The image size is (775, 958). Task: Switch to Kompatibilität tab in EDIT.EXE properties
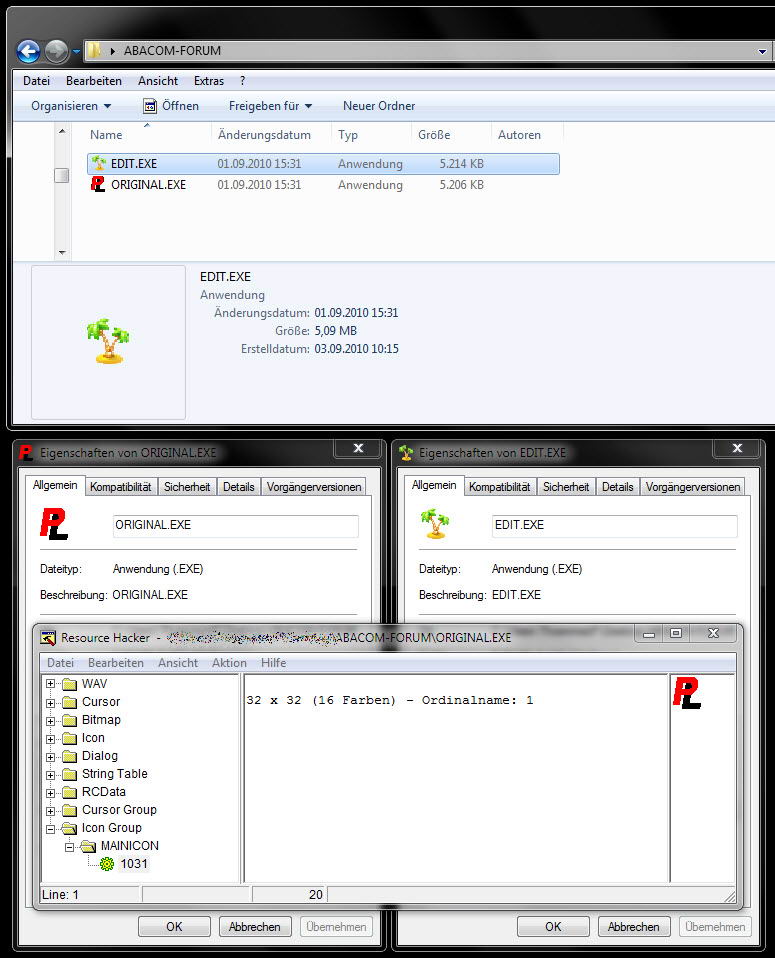499,487
